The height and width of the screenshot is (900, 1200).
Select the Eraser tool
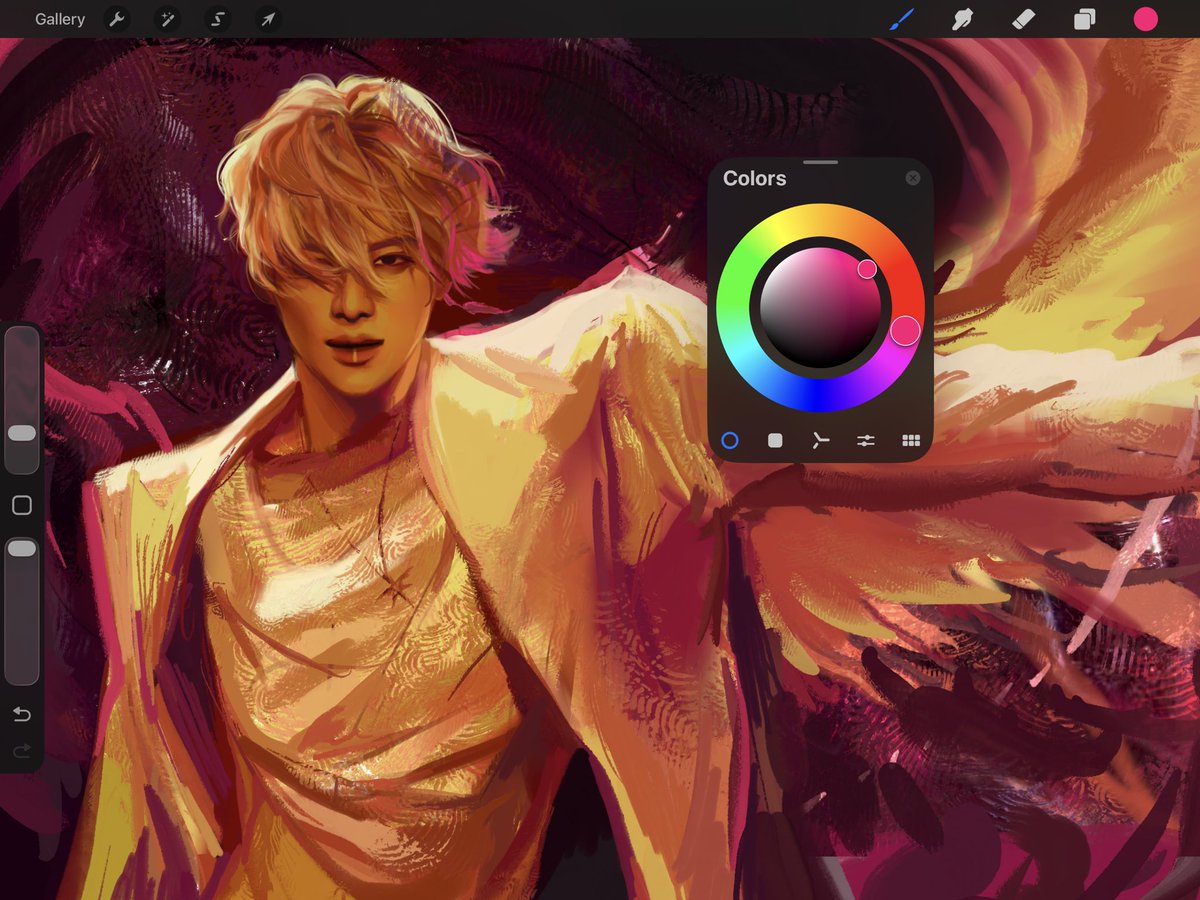[x=1023, y=19]
